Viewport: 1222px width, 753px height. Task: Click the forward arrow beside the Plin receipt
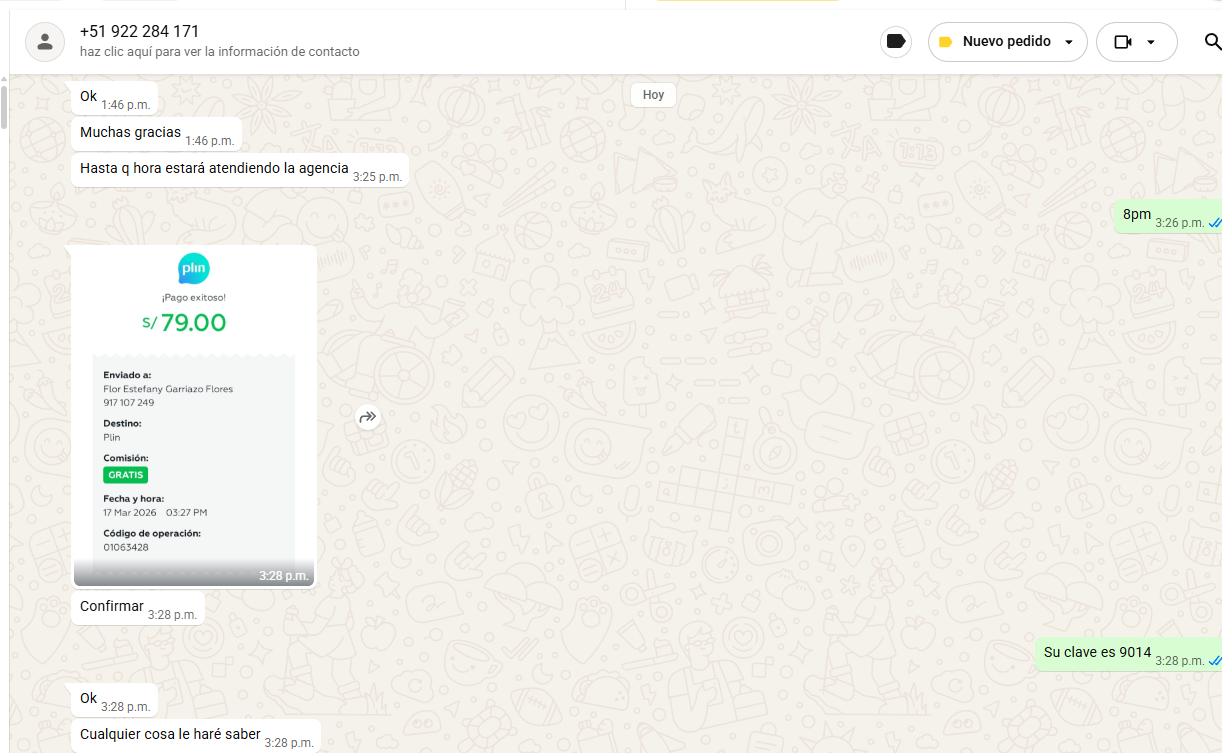(x=368, y=417)
